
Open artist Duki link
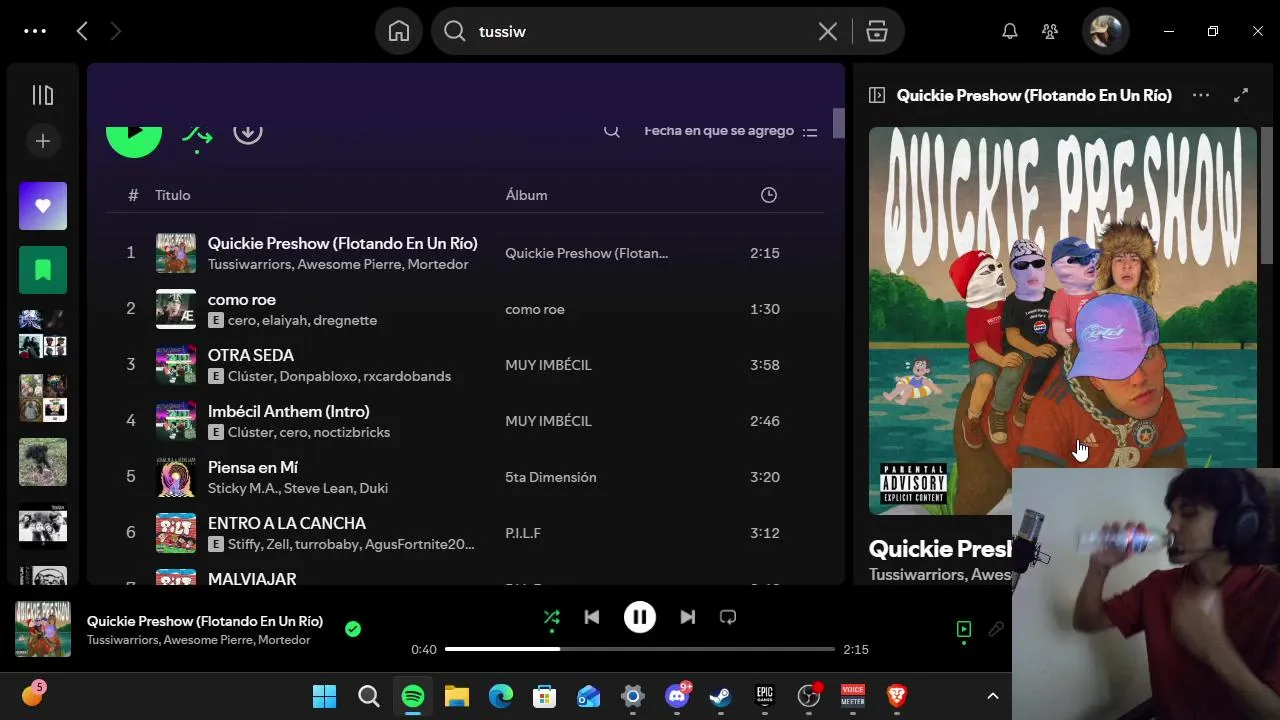click(373, 488)
